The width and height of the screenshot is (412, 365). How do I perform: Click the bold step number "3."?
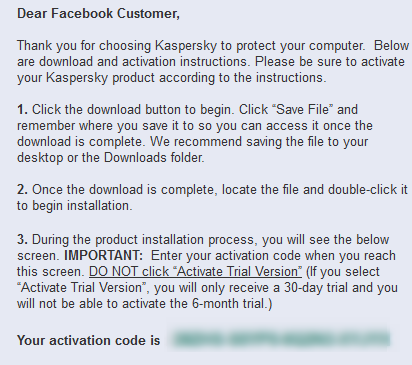(x=22, y=240)
